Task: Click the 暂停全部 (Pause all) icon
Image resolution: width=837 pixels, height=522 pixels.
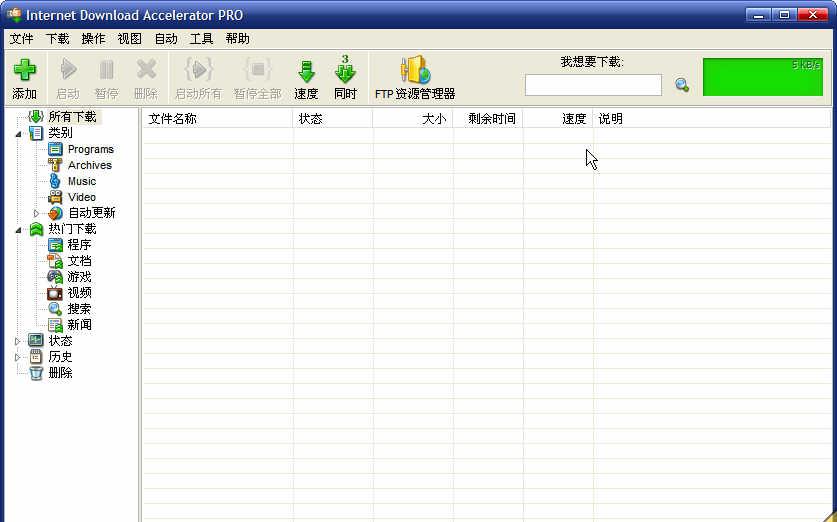Action: [x=257, y=69]
